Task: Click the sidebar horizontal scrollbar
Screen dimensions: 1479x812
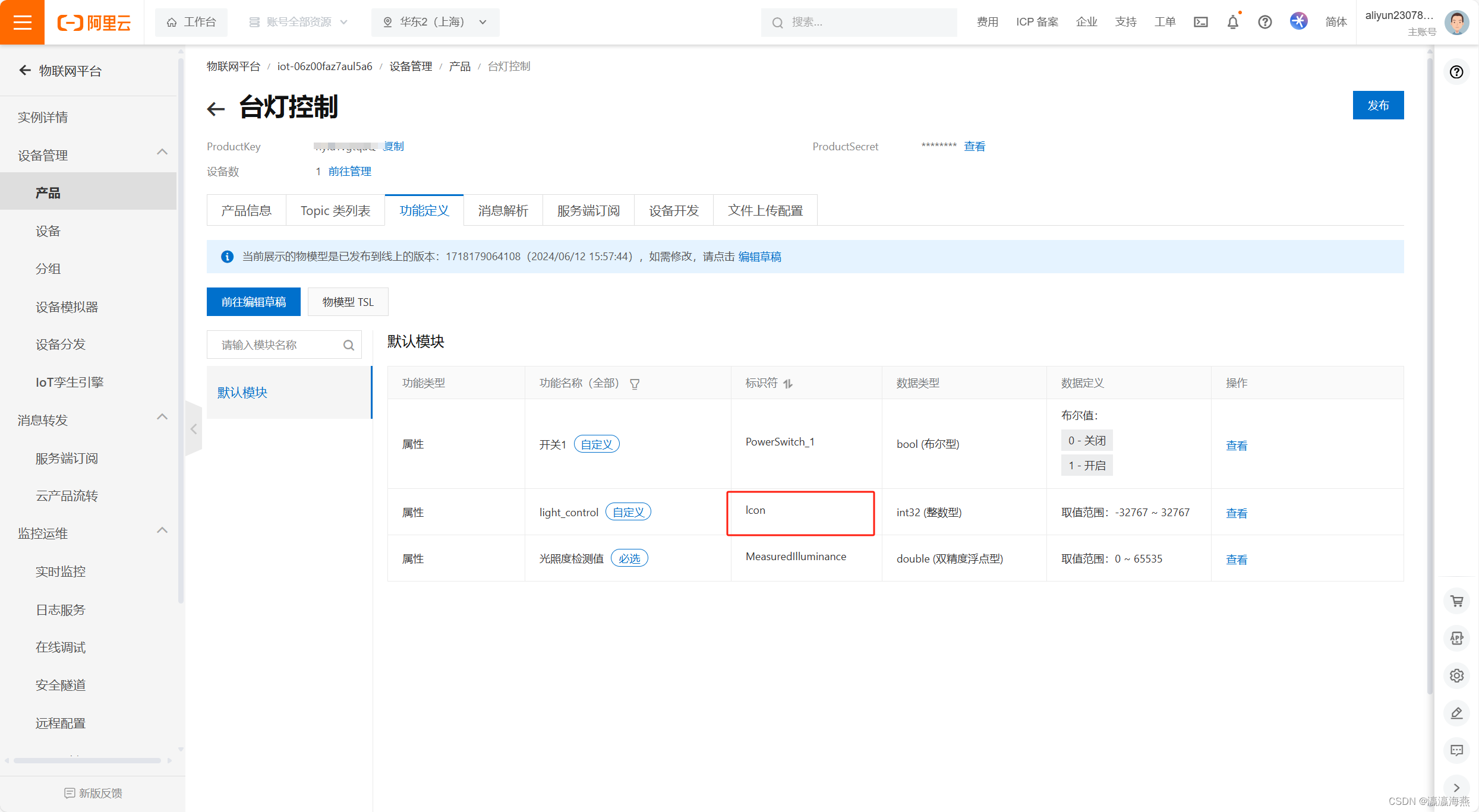Action: pyautogui.click(x=87, y=760)
